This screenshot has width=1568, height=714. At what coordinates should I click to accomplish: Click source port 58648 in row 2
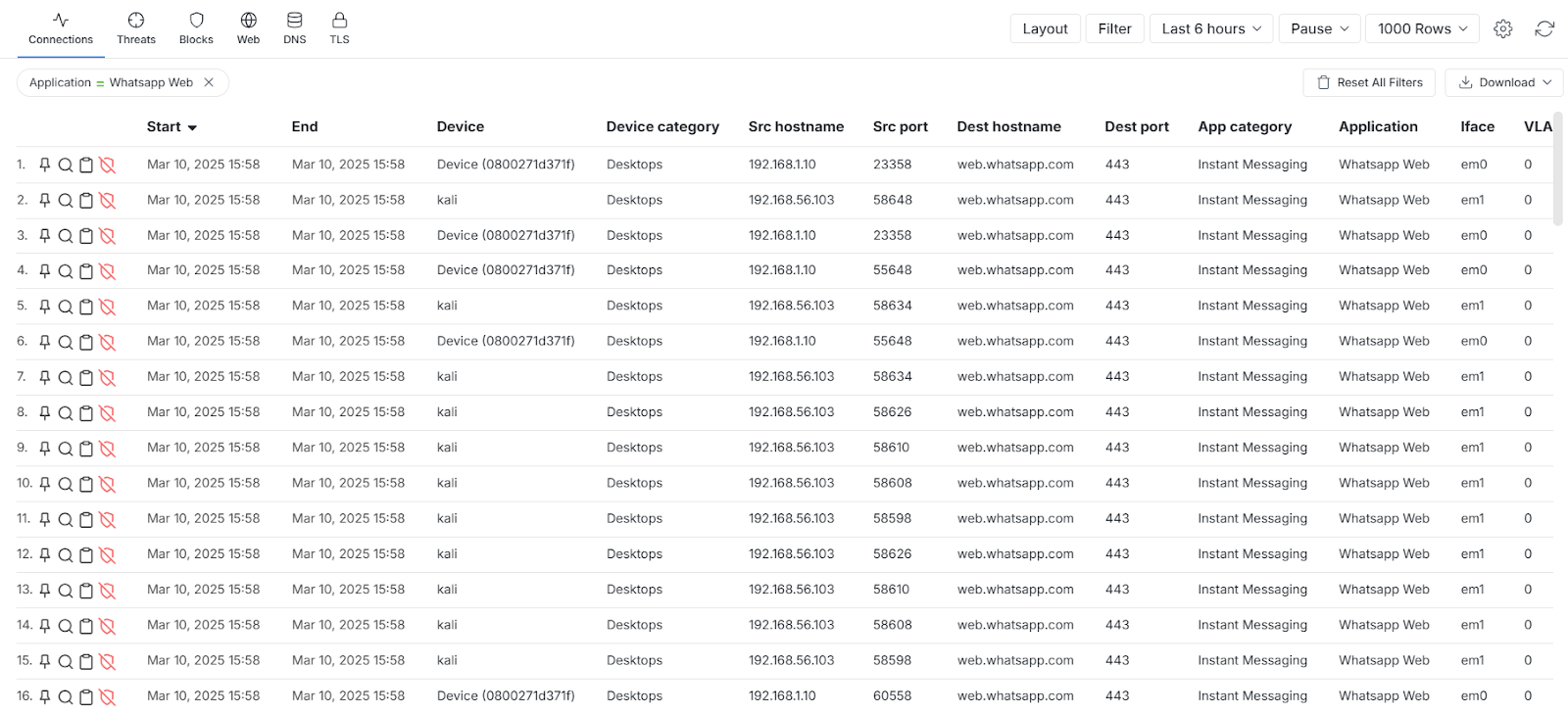[893, 200]
